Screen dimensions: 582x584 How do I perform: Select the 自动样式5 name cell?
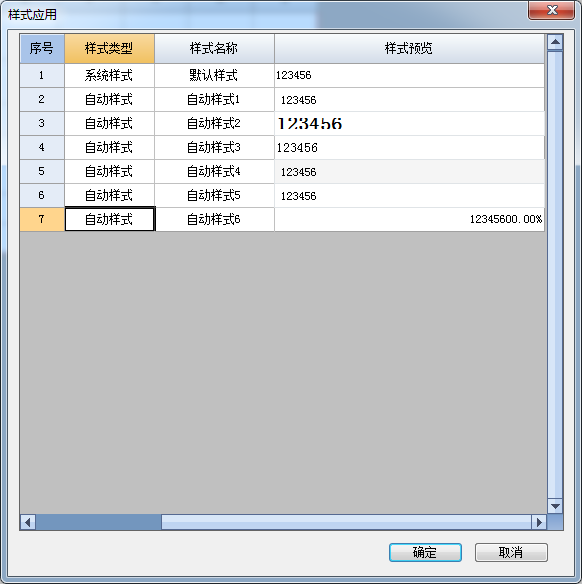coord(214,196)
